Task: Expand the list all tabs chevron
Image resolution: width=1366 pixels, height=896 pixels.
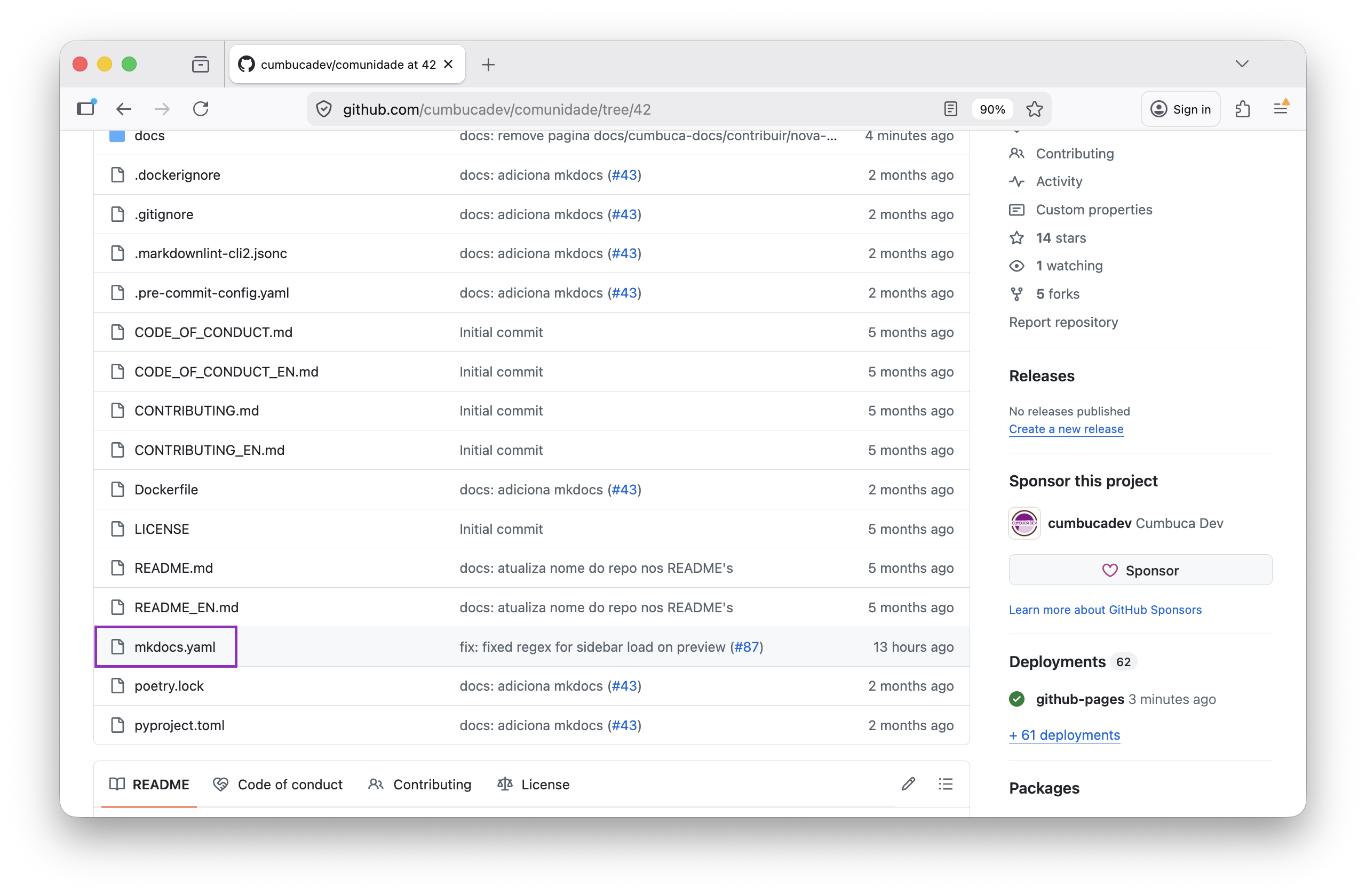Action: pos(1243,63)
